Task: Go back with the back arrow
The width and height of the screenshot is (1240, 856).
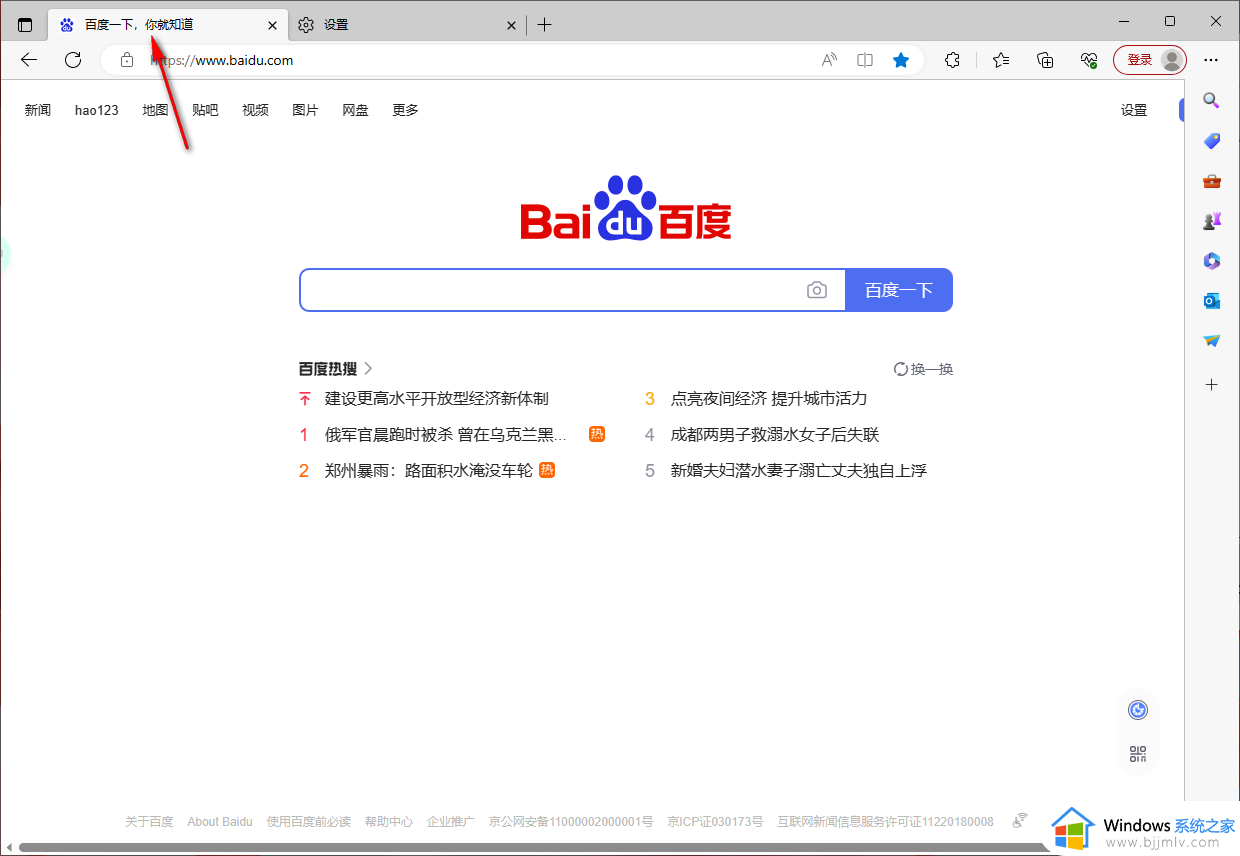Action: (29, 60)
